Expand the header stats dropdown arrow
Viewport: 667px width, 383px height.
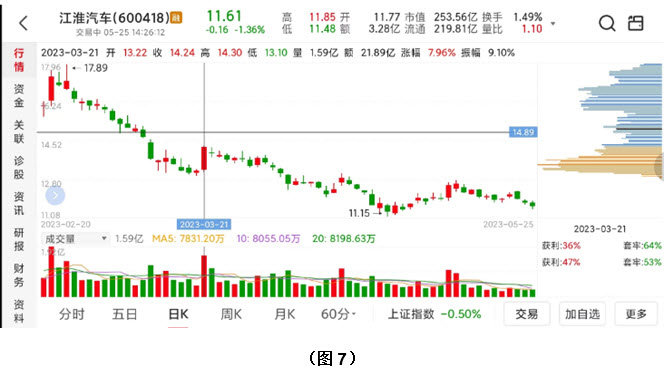tap(553, 23)
